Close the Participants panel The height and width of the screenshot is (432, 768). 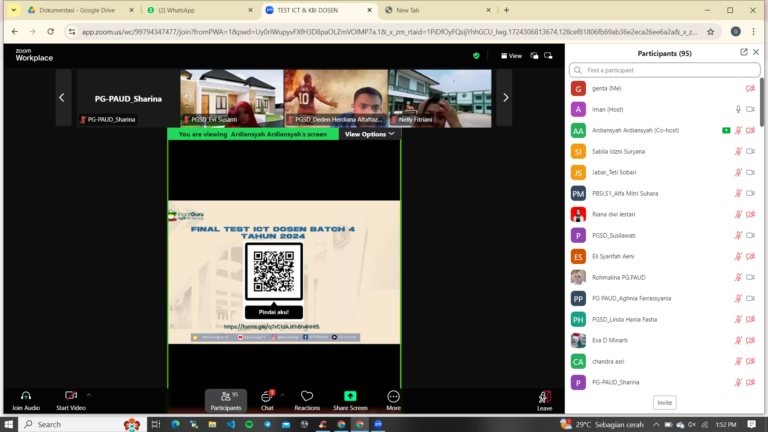[x=756, y=52]
